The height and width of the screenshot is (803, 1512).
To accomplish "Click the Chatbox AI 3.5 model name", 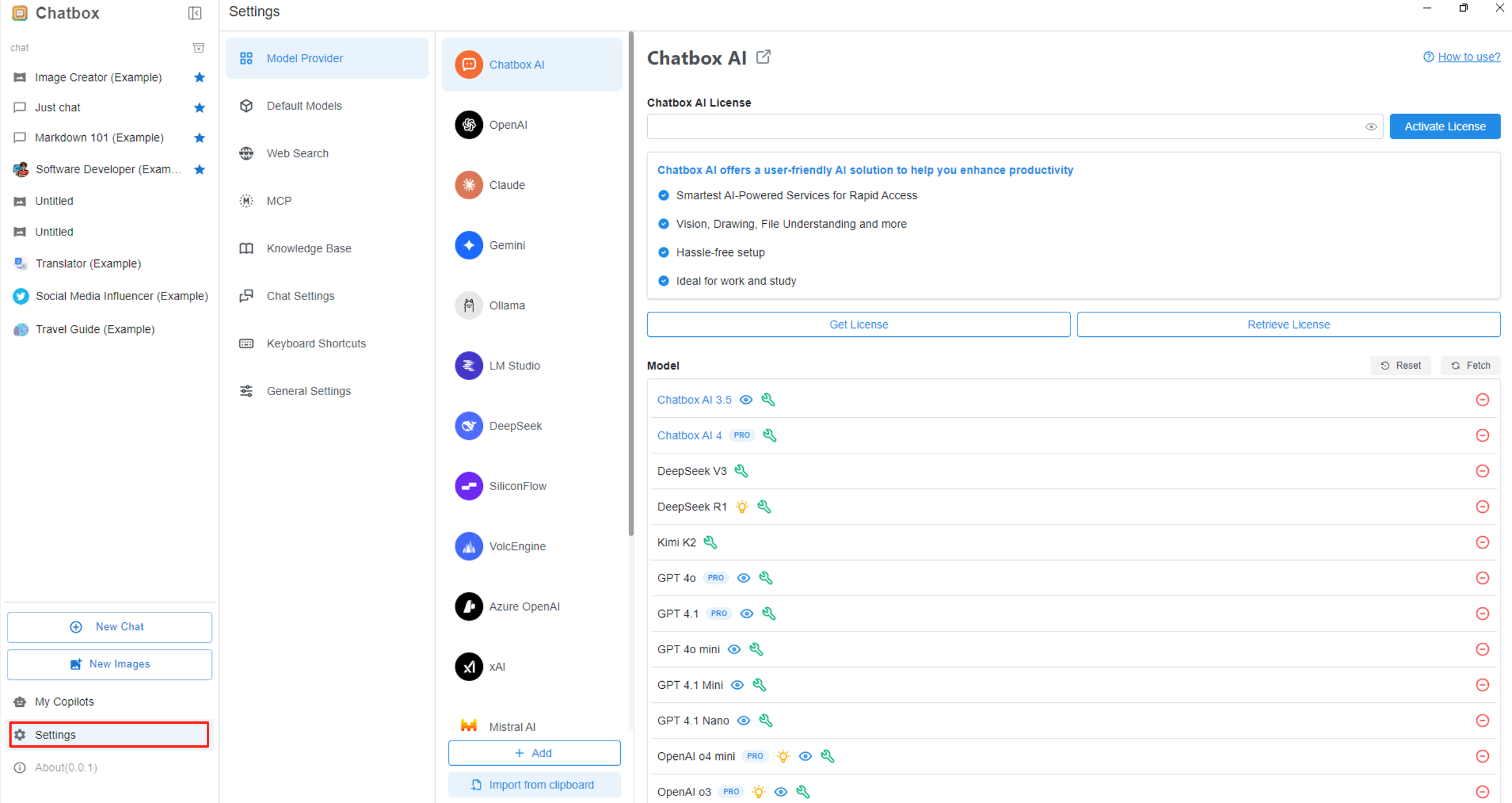I will (694, 400).
